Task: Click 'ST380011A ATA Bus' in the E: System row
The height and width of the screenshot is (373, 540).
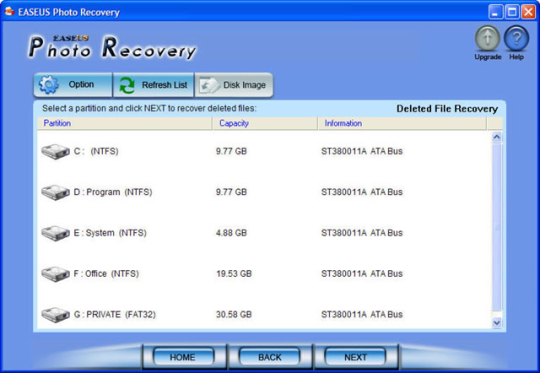Action: (362, 233)
